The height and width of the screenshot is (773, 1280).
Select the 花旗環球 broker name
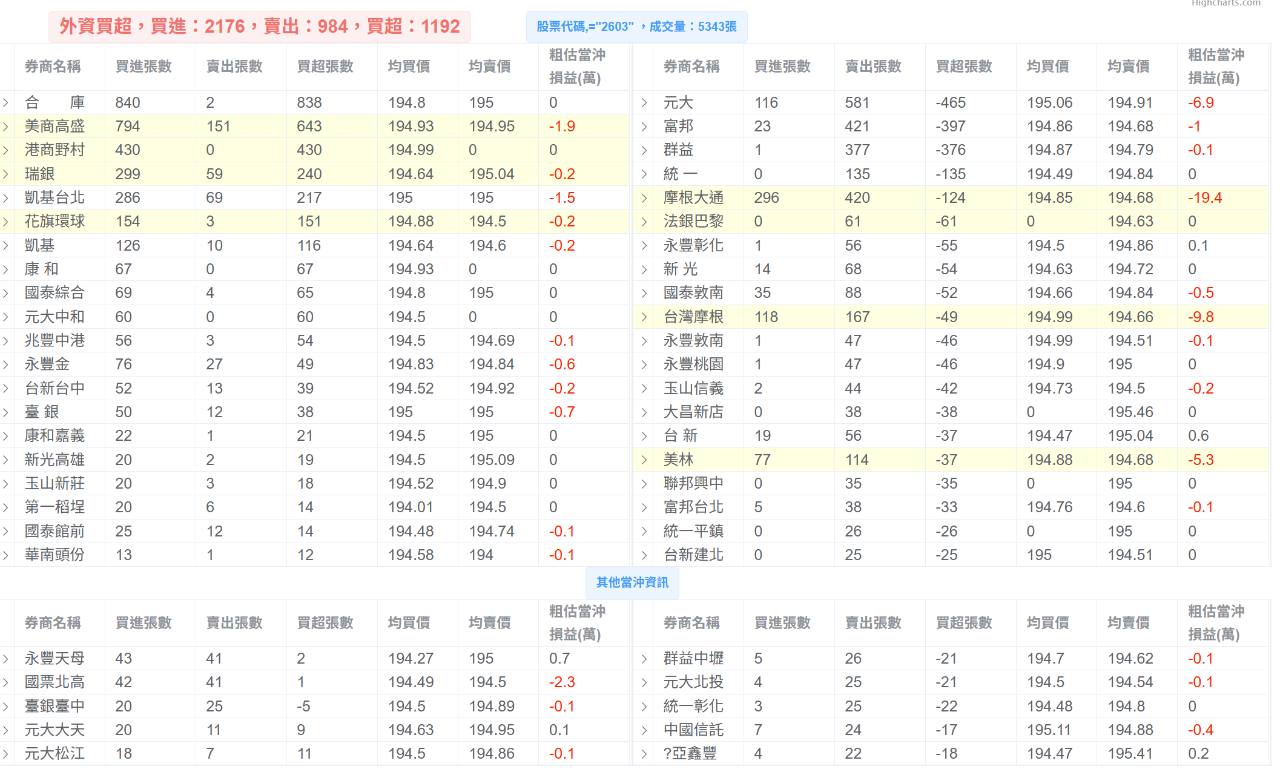pyautogui.click(x=54, y=222)
